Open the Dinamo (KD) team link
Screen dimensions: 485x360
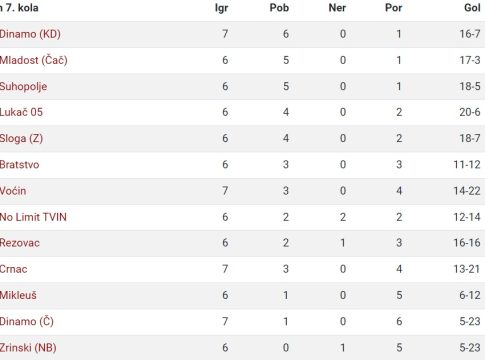coord(30,34)
